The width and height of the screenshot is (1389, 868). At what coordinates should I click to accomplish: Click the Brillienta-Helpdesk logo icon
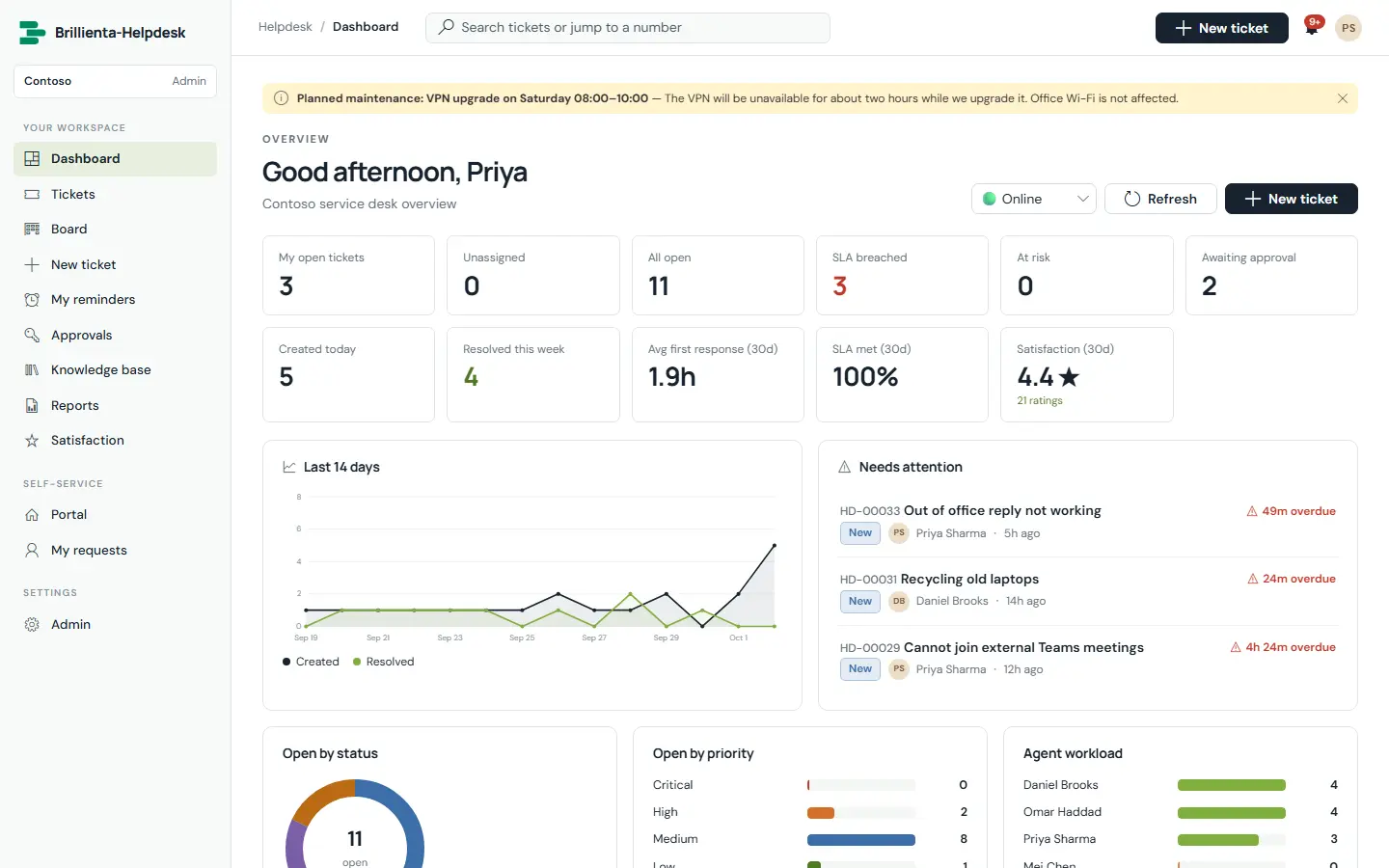pos(32,33)
